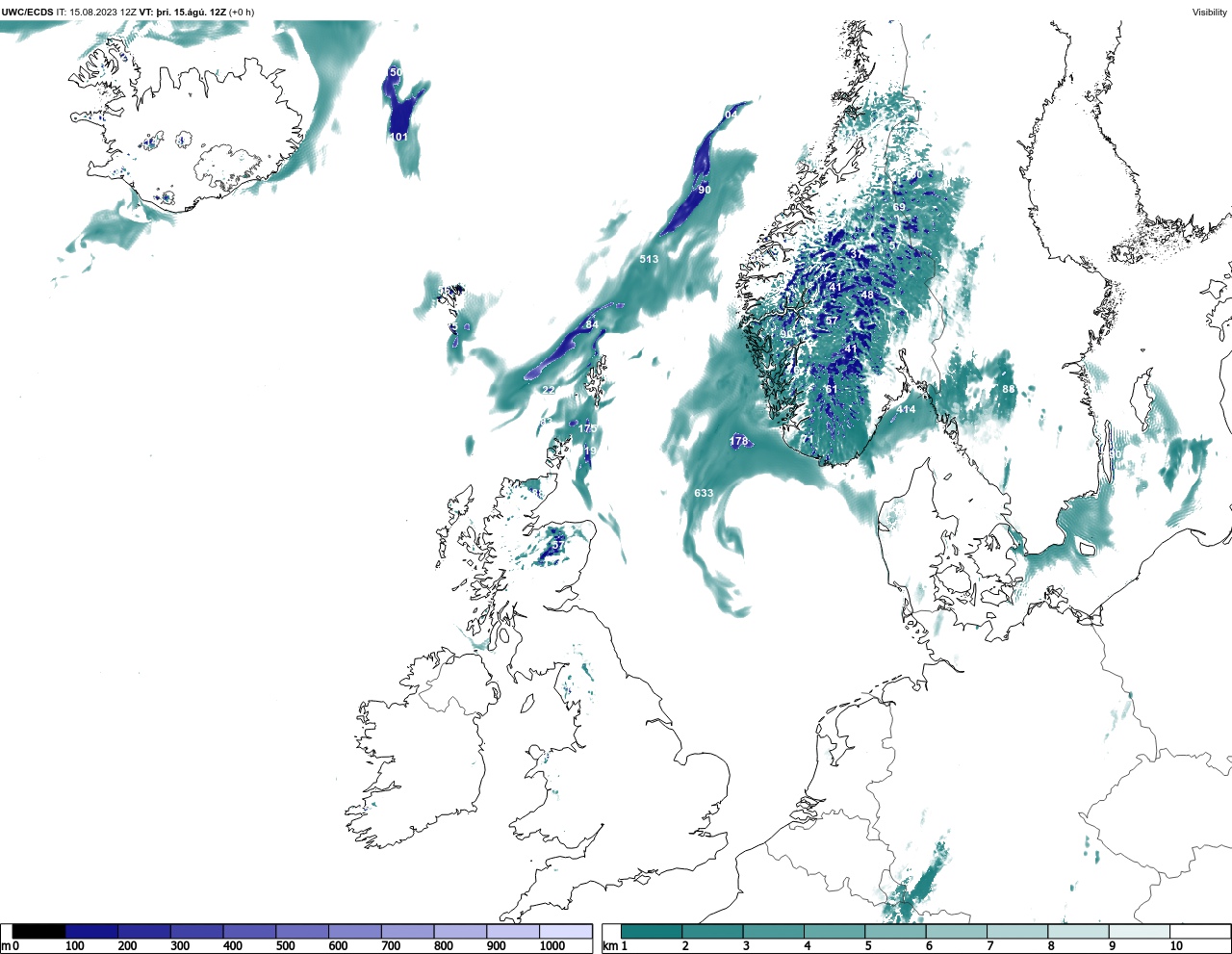Click the '71' value in southern Norway

808,440
